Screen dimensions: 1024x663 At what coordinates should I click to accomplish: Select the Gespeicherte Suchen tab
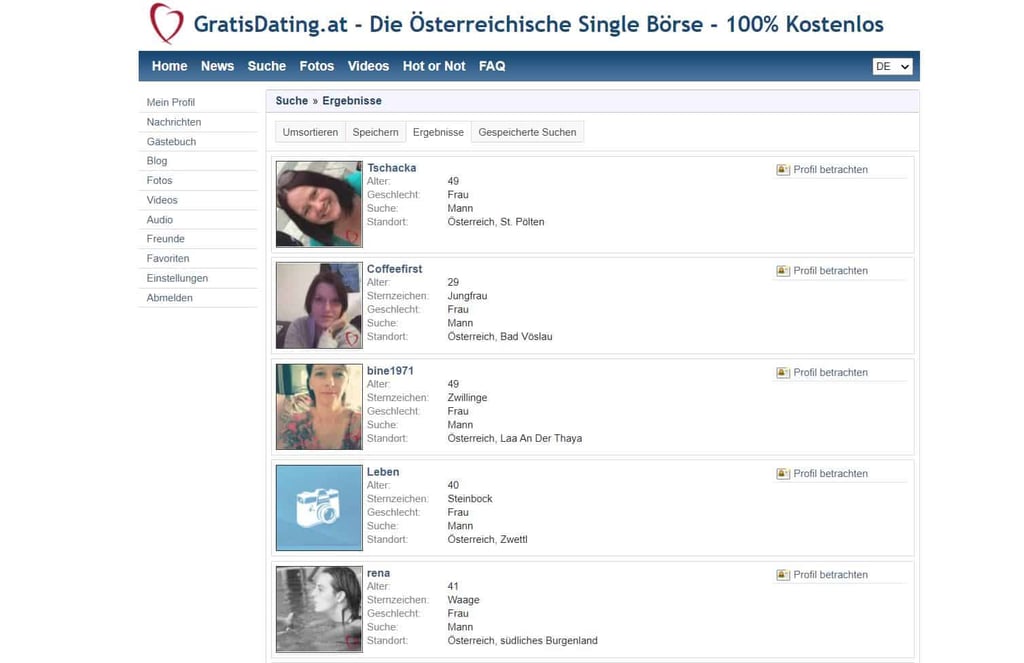(x=527, y=132)
